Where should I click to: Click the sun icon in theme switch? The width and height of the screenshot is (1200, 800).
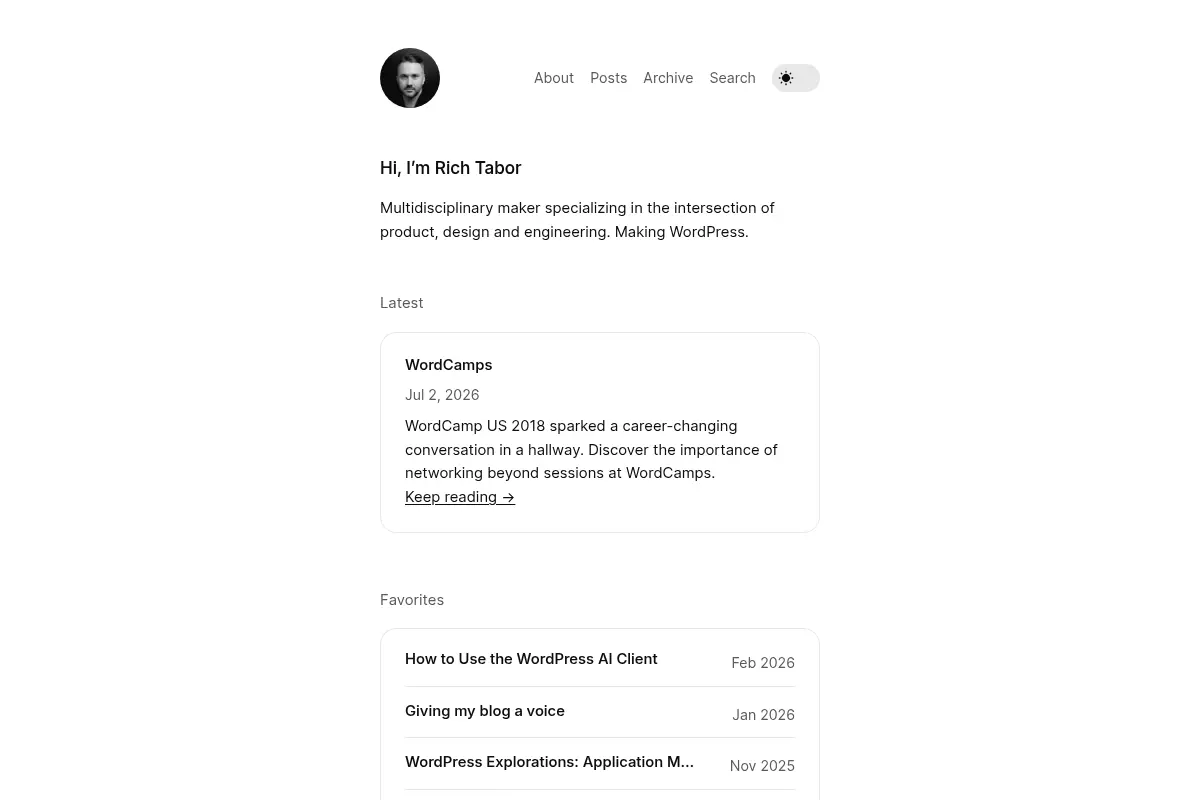[x=786, y=78]
